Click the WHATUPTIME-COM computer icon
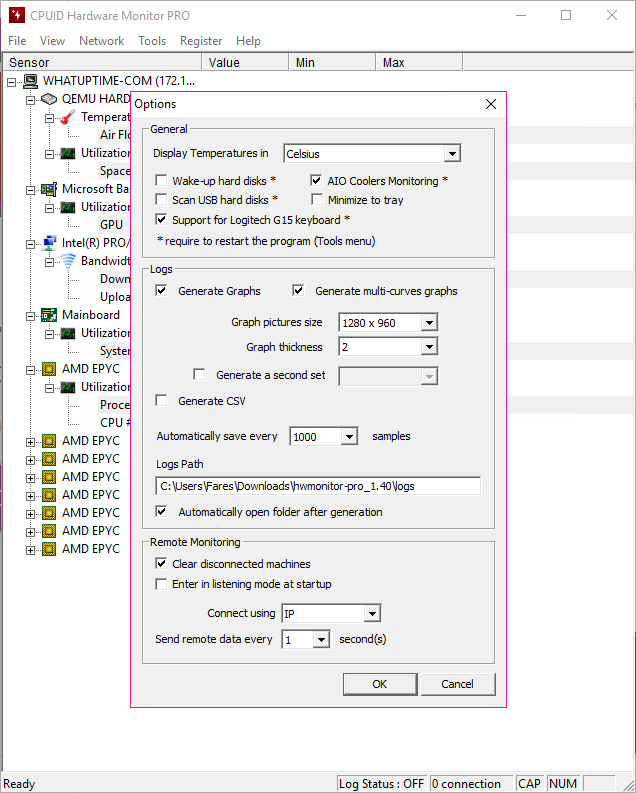 pos(31,81)
